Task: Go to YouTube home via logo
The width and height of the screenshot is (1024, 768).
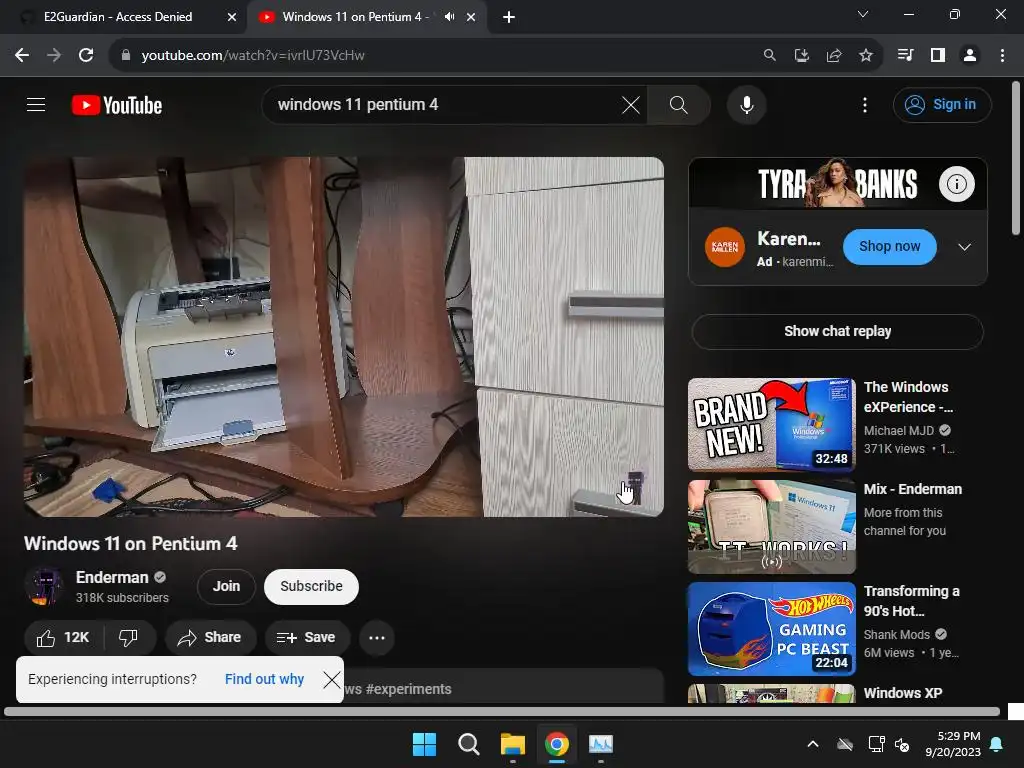Action: click(117, 105)
